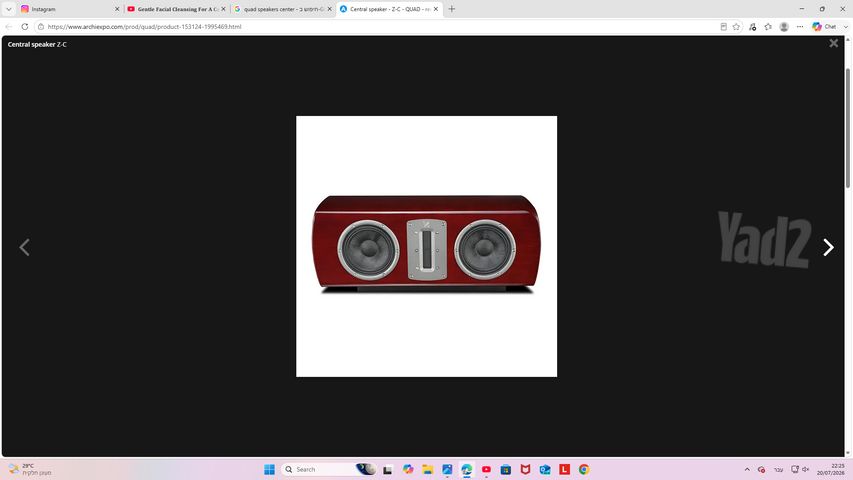Viewport: 853px width, 480px height.
Task: Refresh the archiexpo page
Action: pyautogui.click(x=24, y=26)
